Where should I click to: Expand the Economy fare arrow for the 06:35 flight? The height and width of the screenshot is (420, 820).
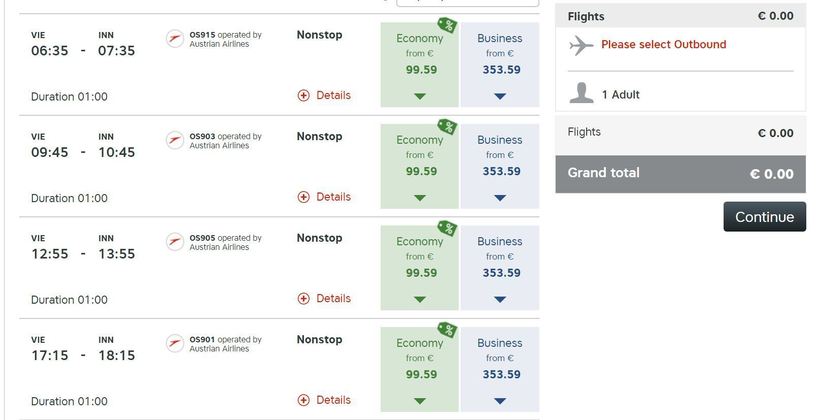(420, 96)
